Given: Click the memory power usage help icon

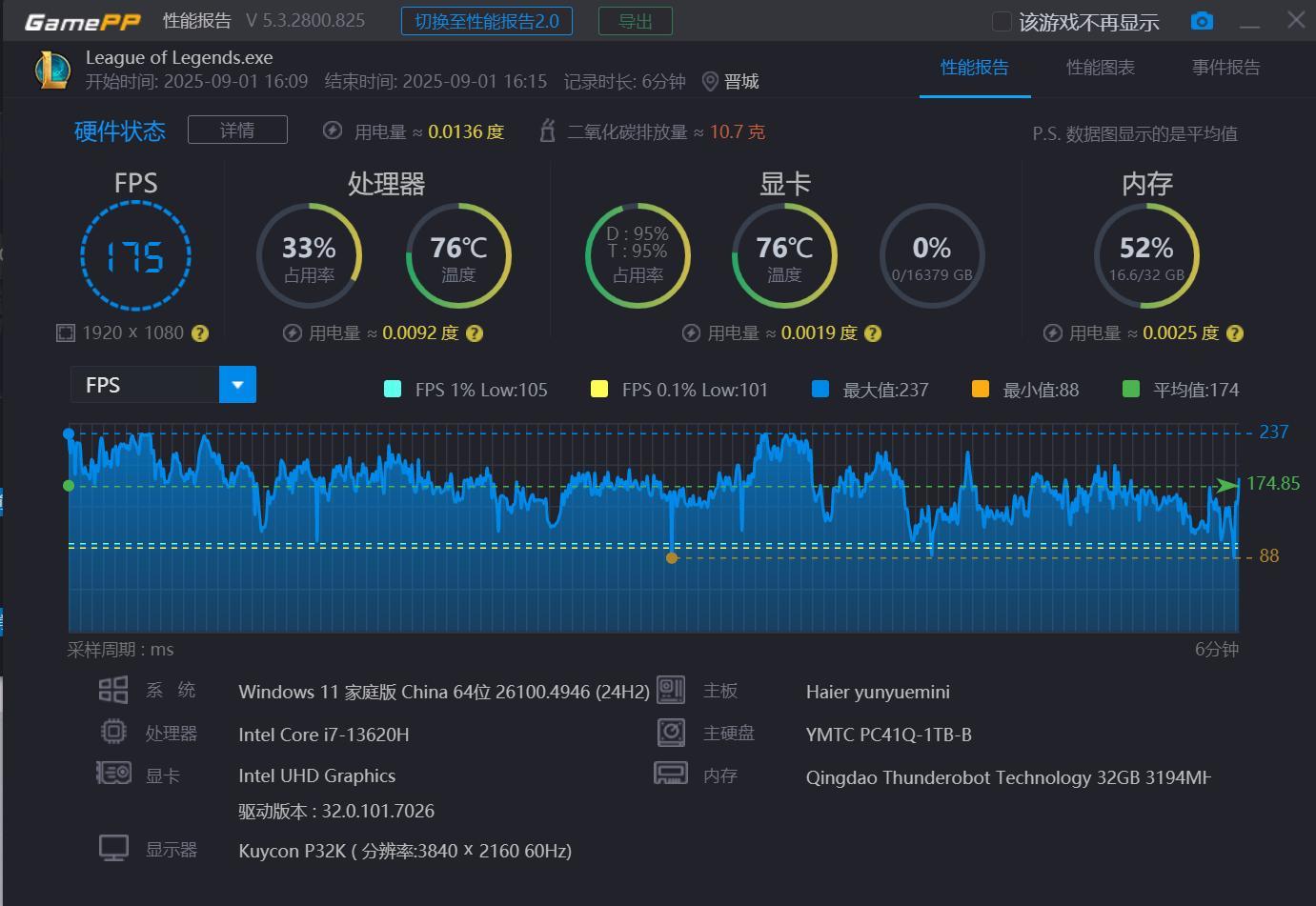Looking at the screenshot, I should (1235, 333).
